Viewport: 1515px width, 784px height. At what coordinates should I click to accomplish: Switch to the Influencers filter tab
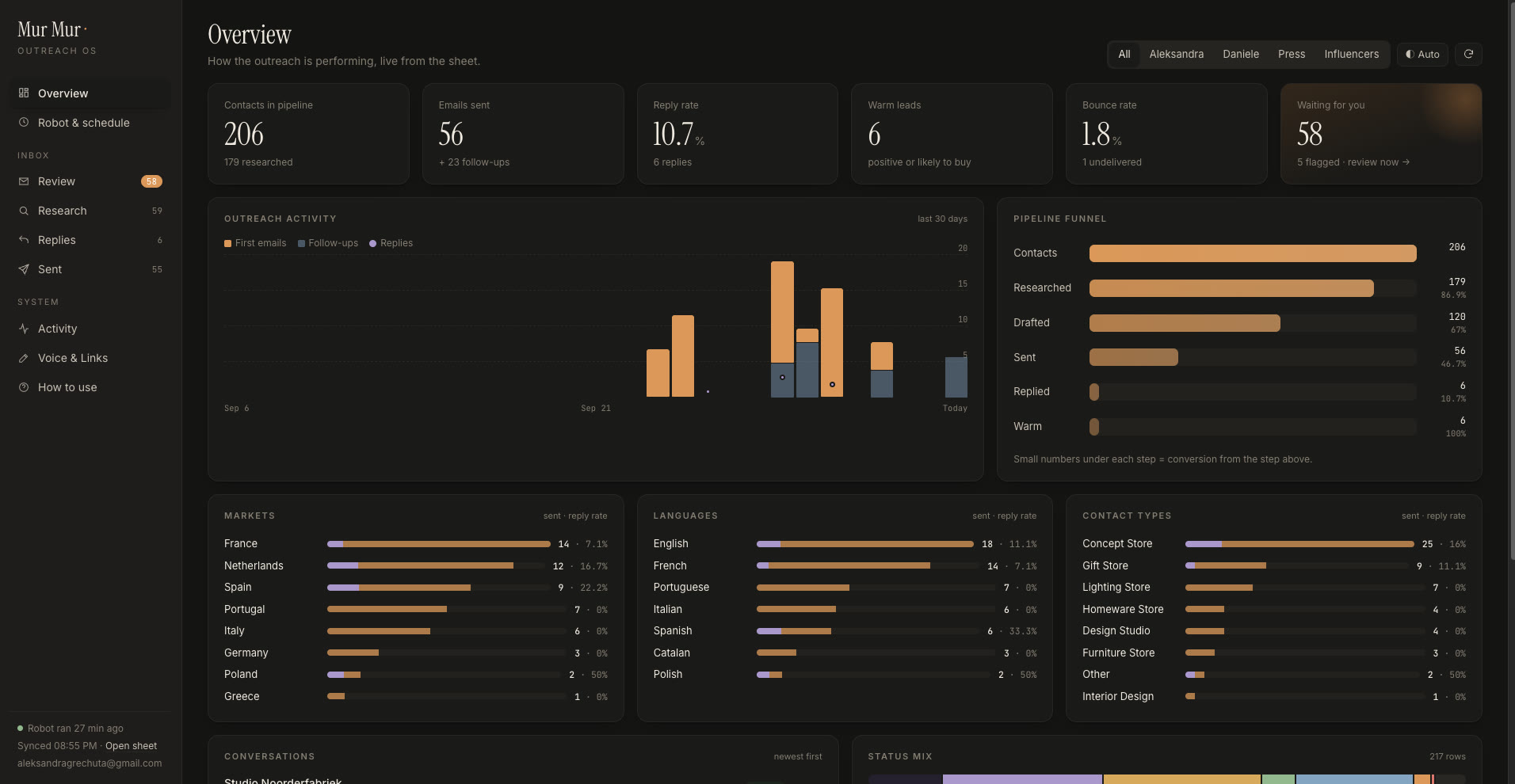click(x=1351, y=54)
